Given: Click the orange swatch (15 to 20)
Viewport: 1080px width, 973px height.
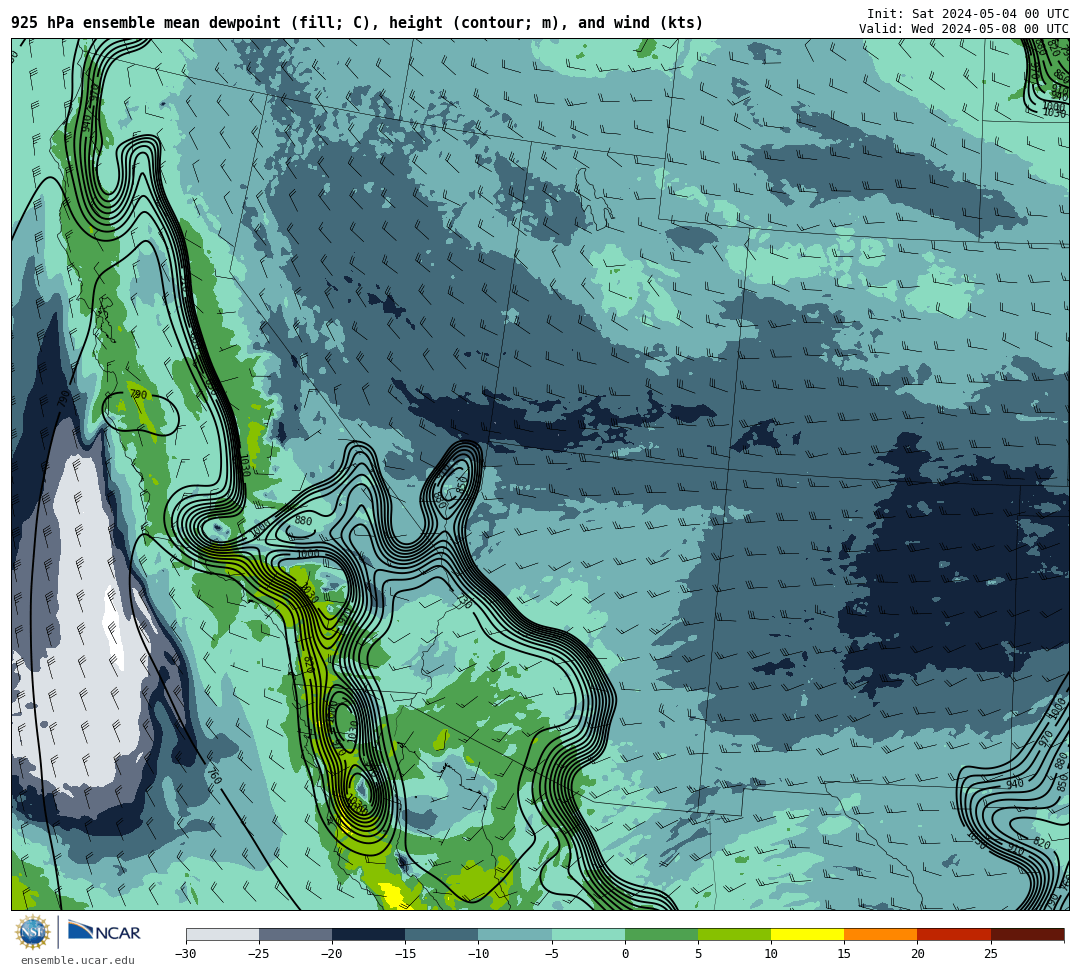Looking at the screenshot, I should click(x=881, y=934).
